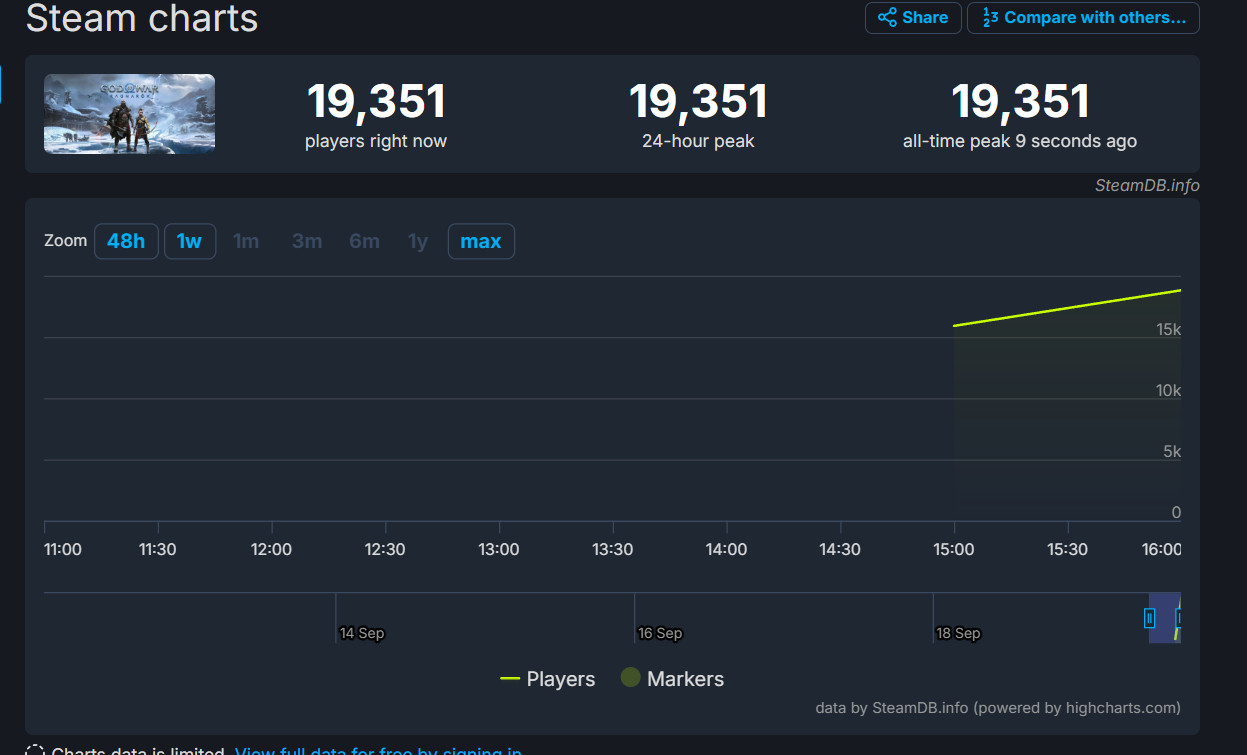1247x755 pixels.
Task: Click the 15k y-axis label
Action: pos(1169,329)
